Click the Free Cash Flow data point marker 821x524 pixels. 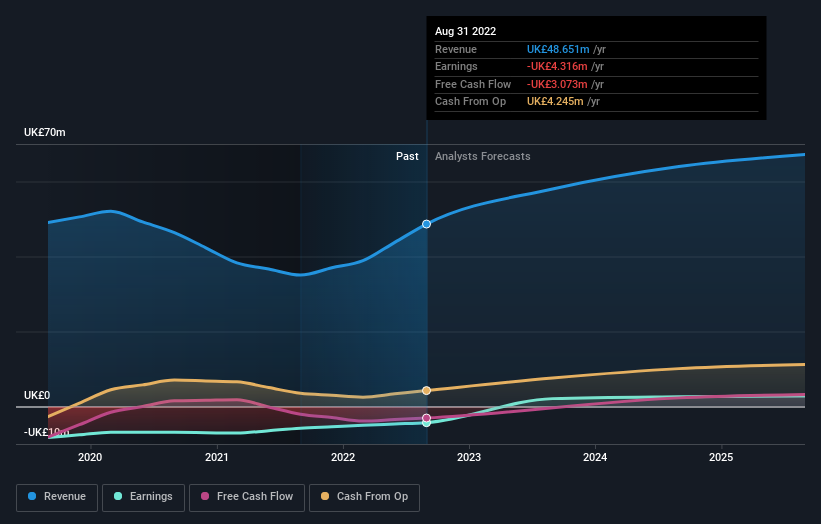pos(426,418)
